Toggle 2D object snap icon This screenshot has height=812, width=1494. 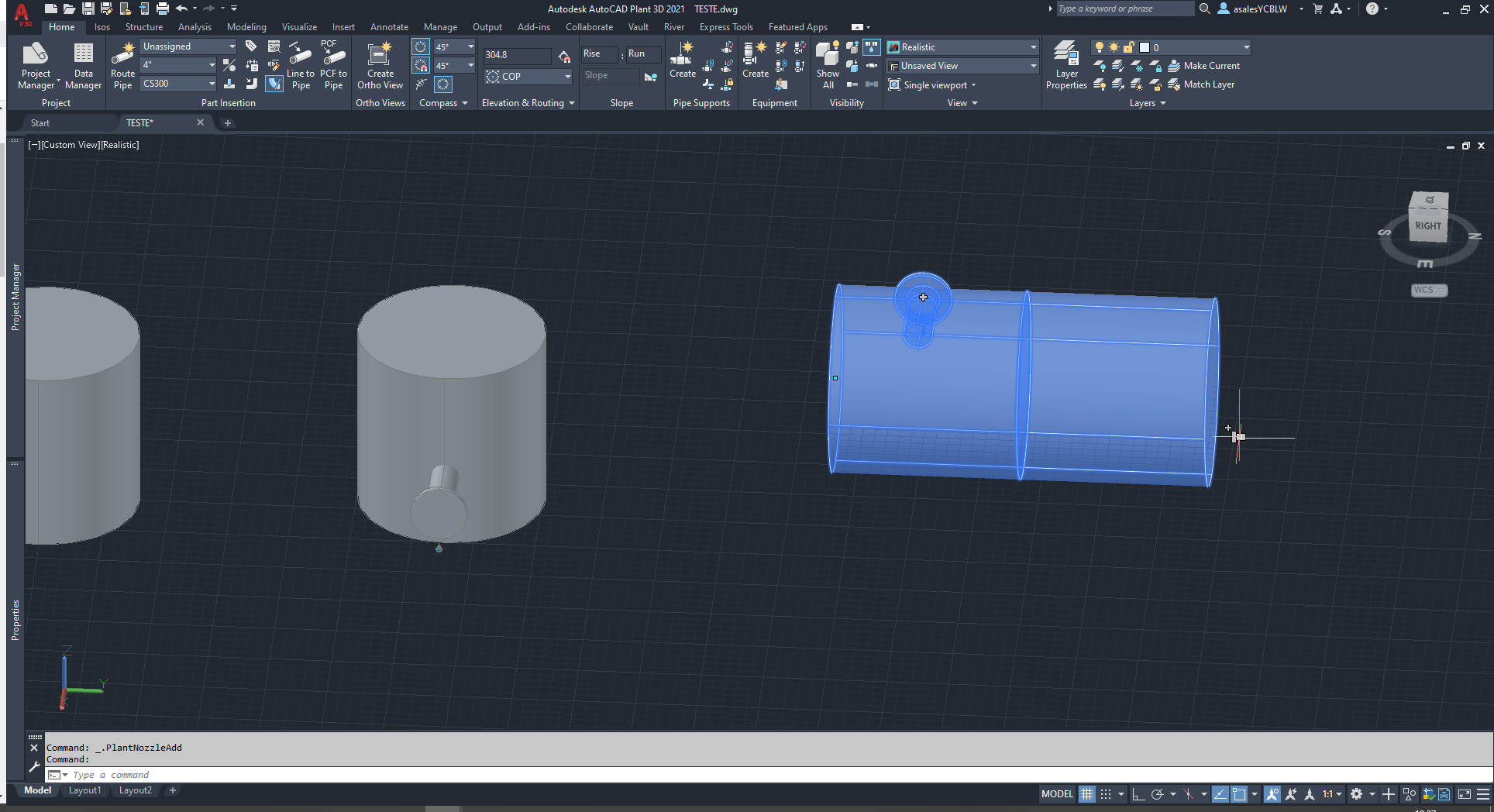pos(1239,794)
